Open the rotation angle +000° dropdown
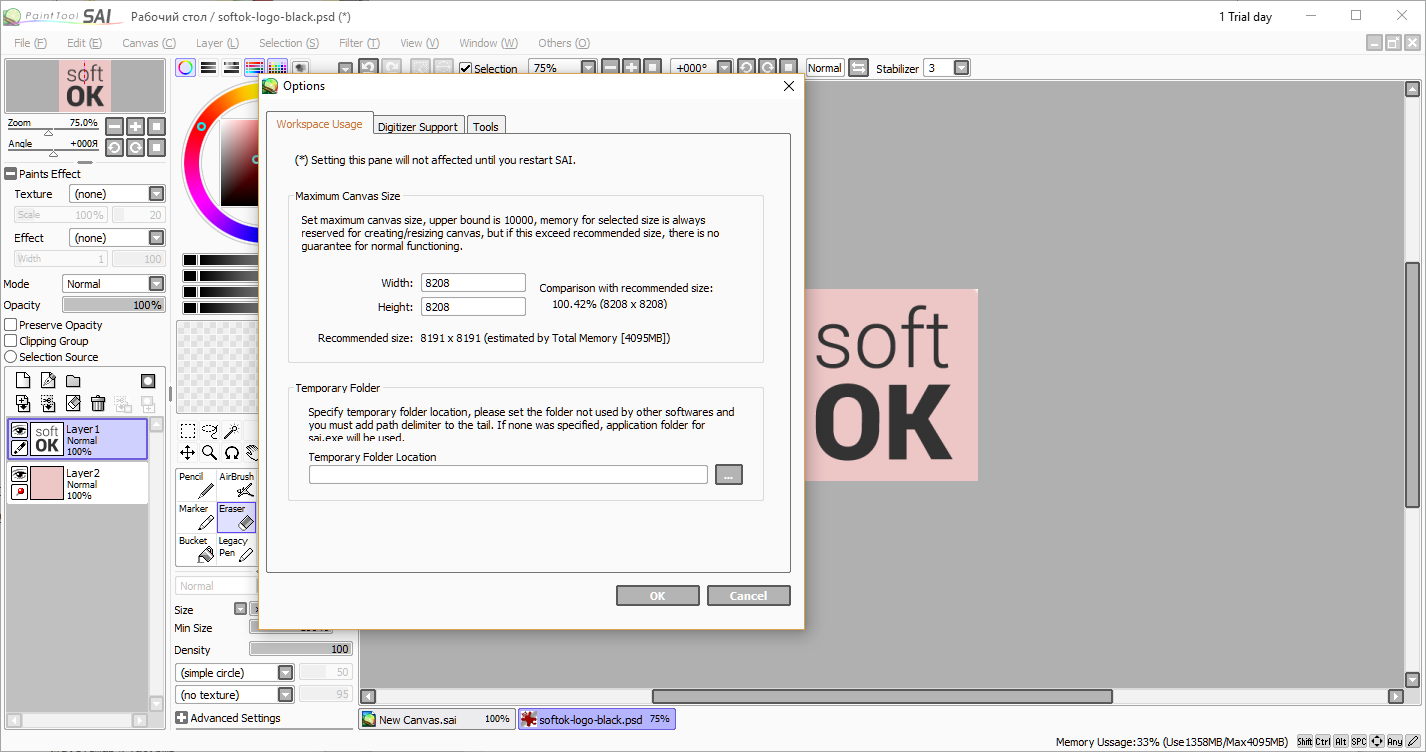1426x752 pixels. click(724, 68)
